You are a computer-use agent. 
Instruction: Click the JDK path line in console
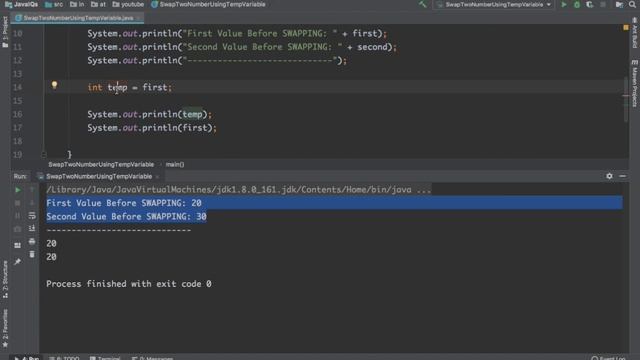[238, 190]
